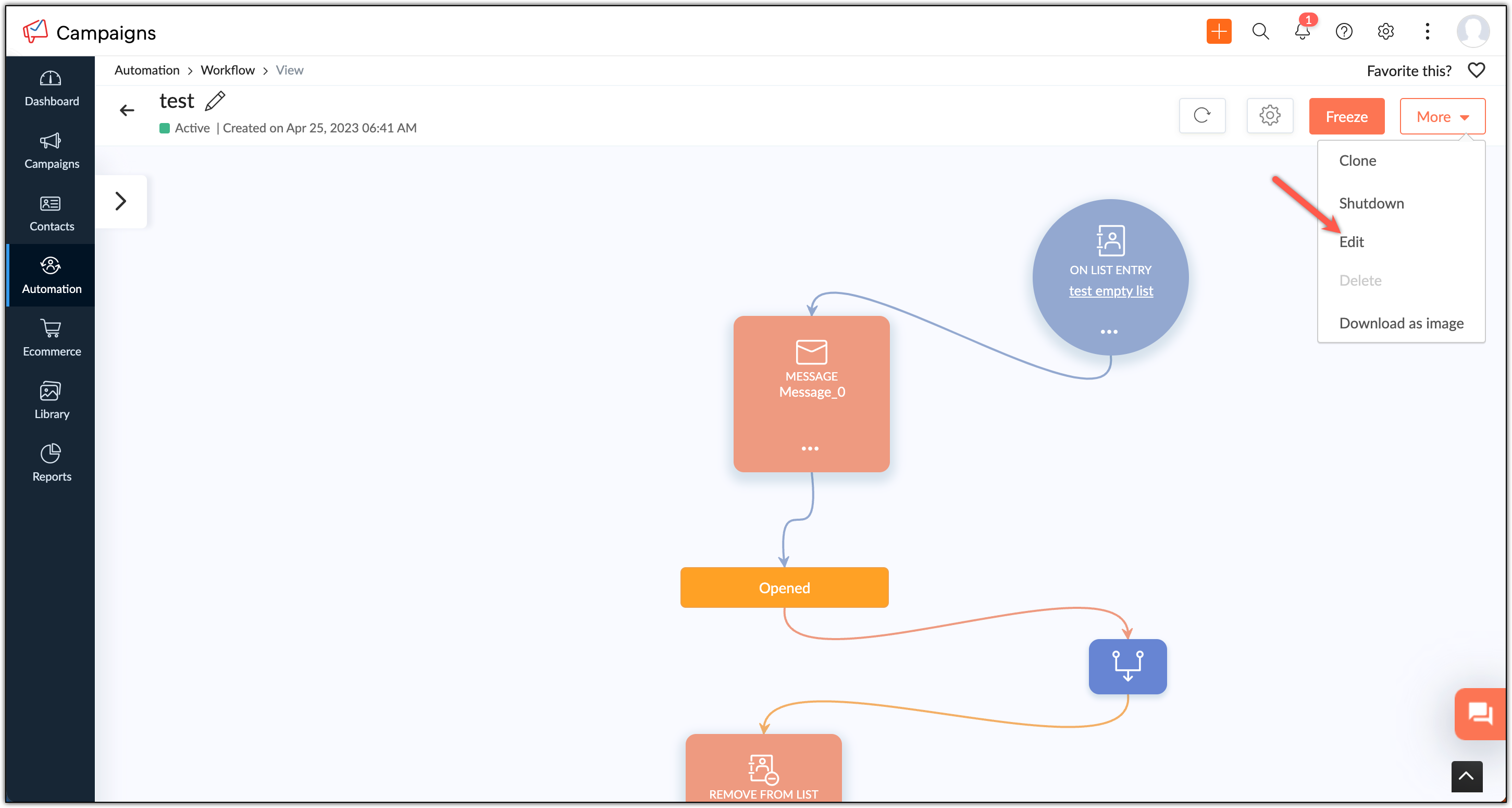Select Contacts in the left sidebar
This screenshot has width=1512, height=808.
[51, 213]
